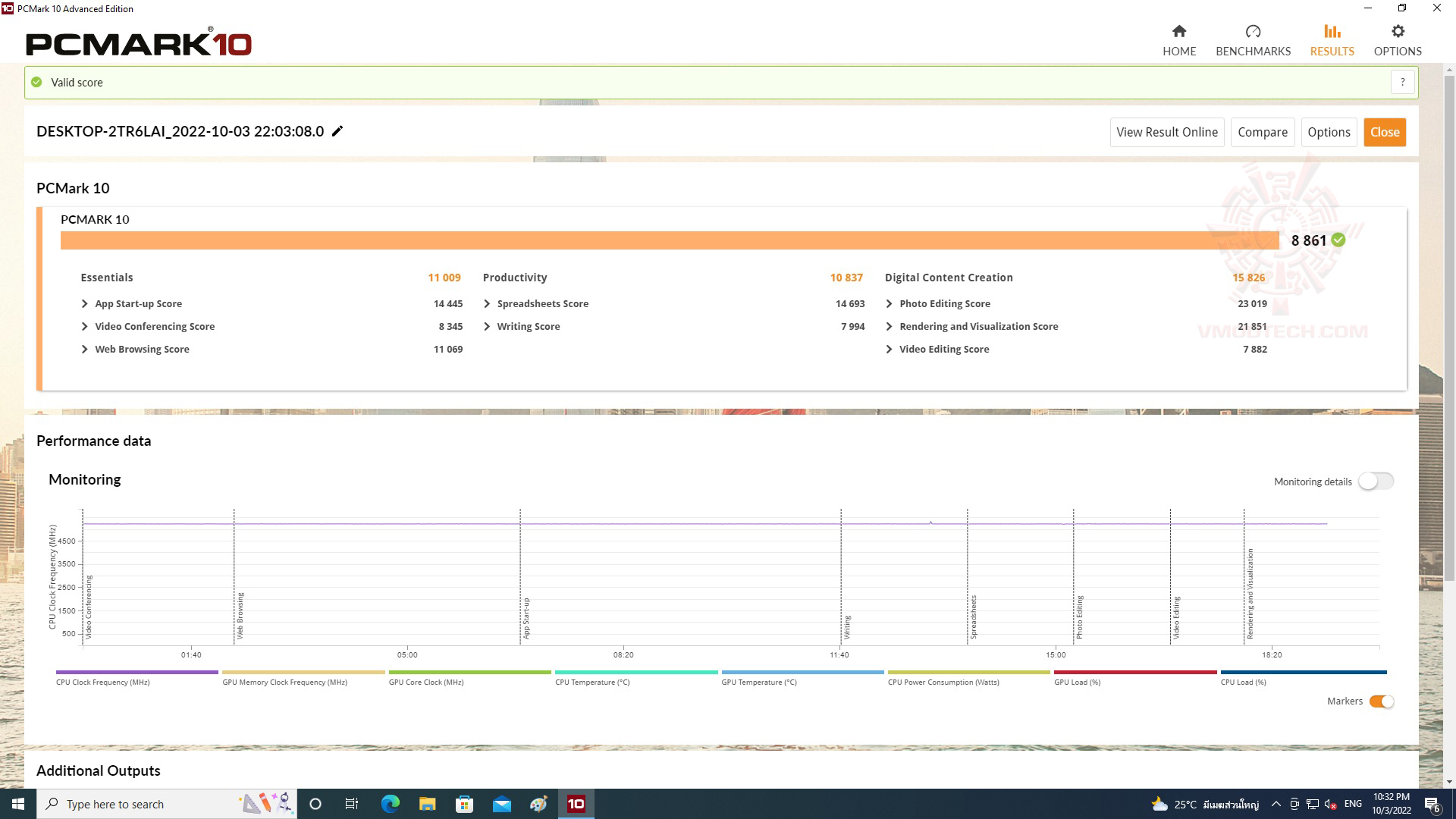Screen dimensions: 1456x819
Task: Open the BENCHMARKS section icon
Action: click(1251, 31)
